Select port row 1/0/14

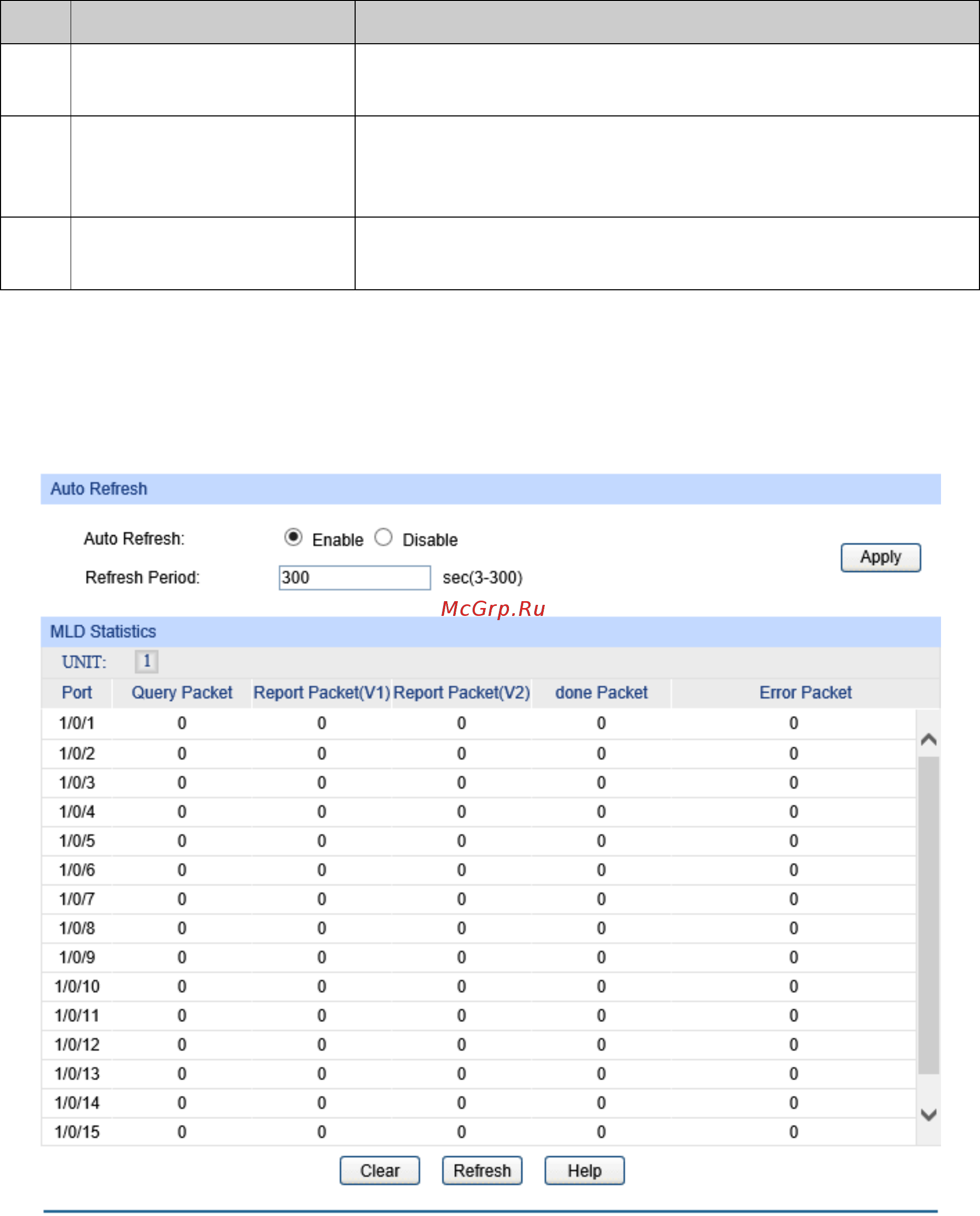479,1104
